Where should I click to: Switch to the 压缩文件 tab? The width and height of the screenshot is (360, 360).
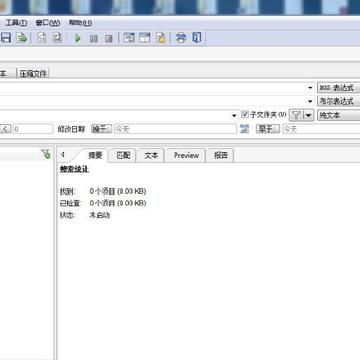[33, 74]
